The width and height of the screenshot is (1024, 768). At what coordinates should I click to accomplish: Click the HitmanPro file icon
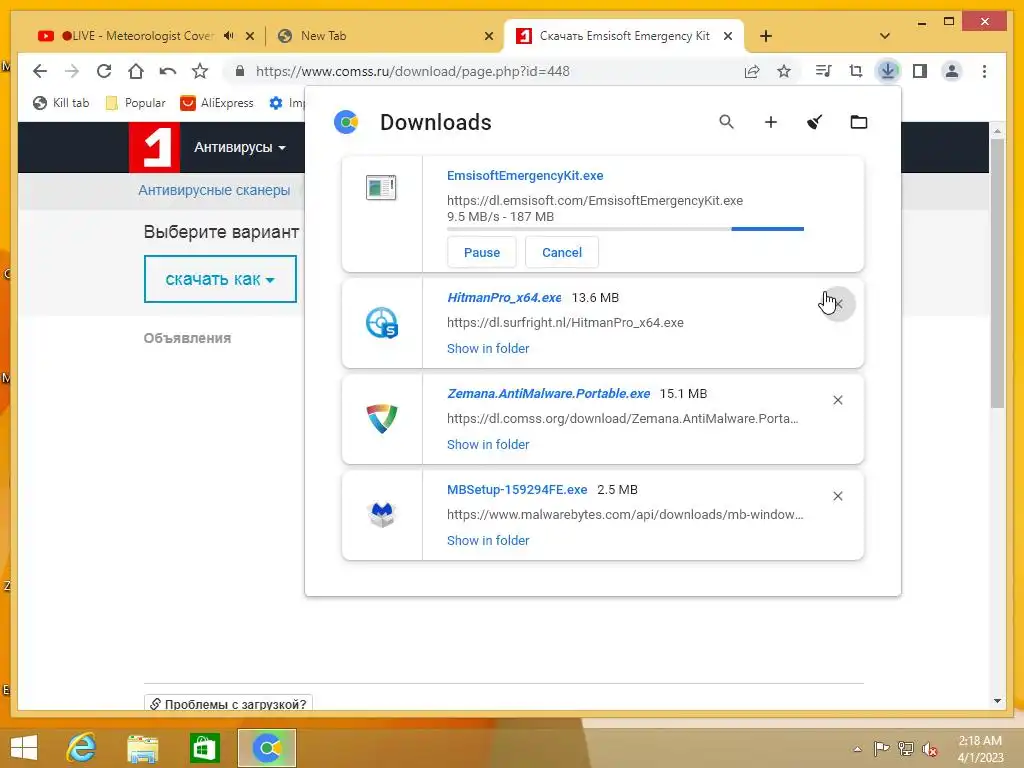tap(382, 323)
